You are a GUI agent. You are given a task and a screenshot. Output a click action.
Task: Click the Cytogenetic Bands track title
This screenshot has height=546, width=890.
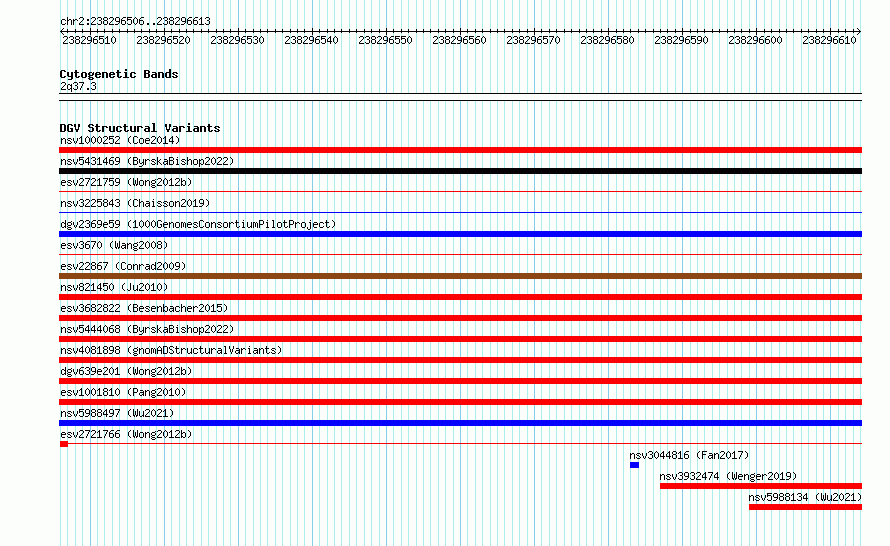pyautogui.click(x=119, y=74)
